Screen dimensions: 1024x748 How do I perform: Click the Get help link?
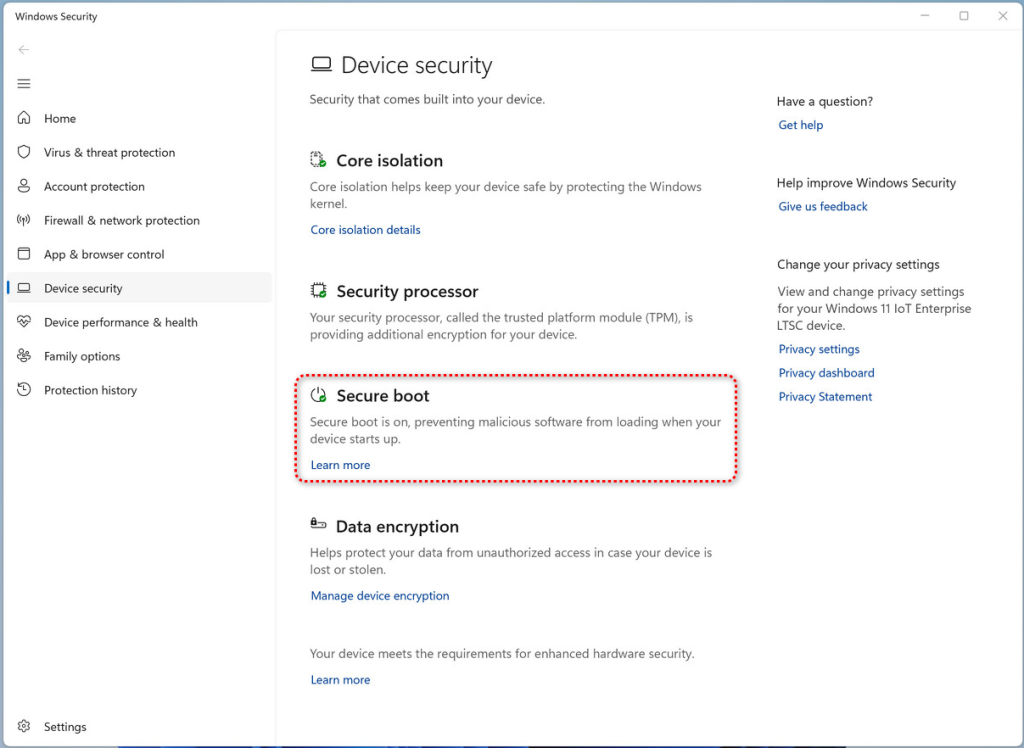click(x=800, y=125)
